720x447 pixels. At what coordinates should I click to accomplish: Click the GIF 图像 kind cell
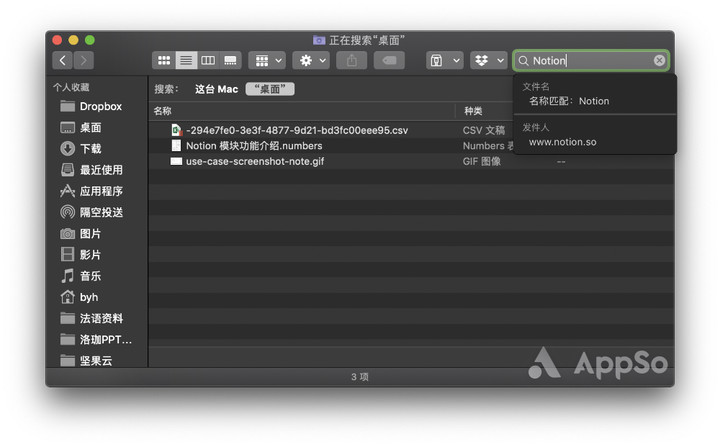[x=482, y=161]
